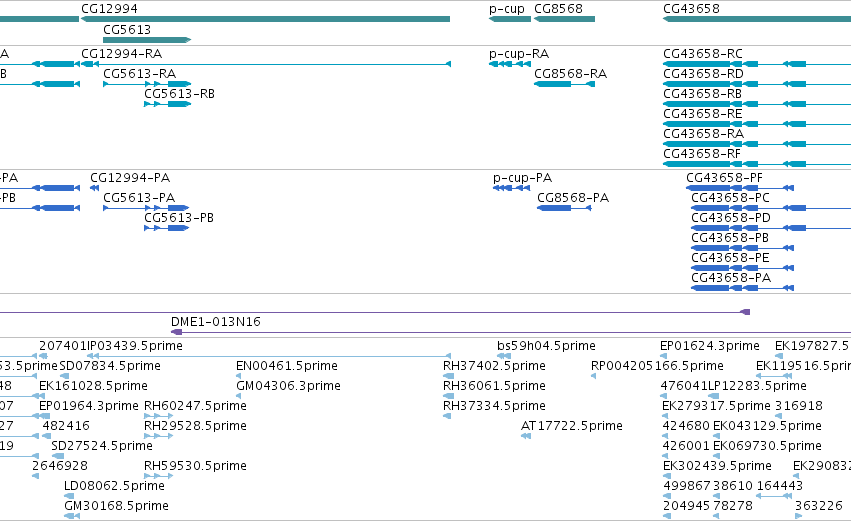
Task: Open the CG12994-RA transcript label
Action: pyautogui.click(x=122, y=54)
